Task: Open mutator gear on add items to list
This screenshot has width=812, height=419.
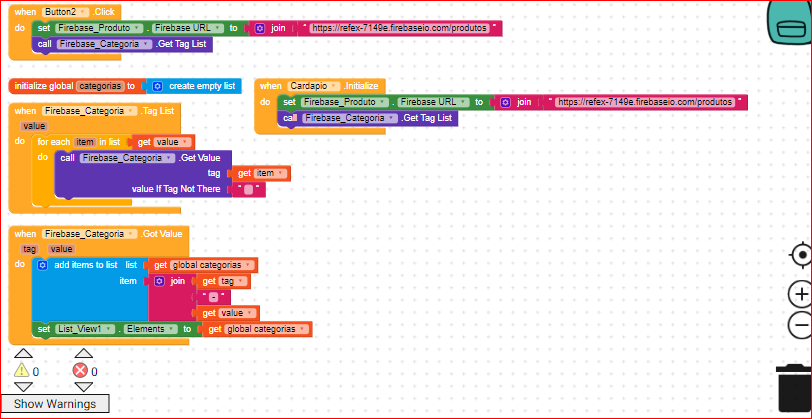Action: (42, 265)
